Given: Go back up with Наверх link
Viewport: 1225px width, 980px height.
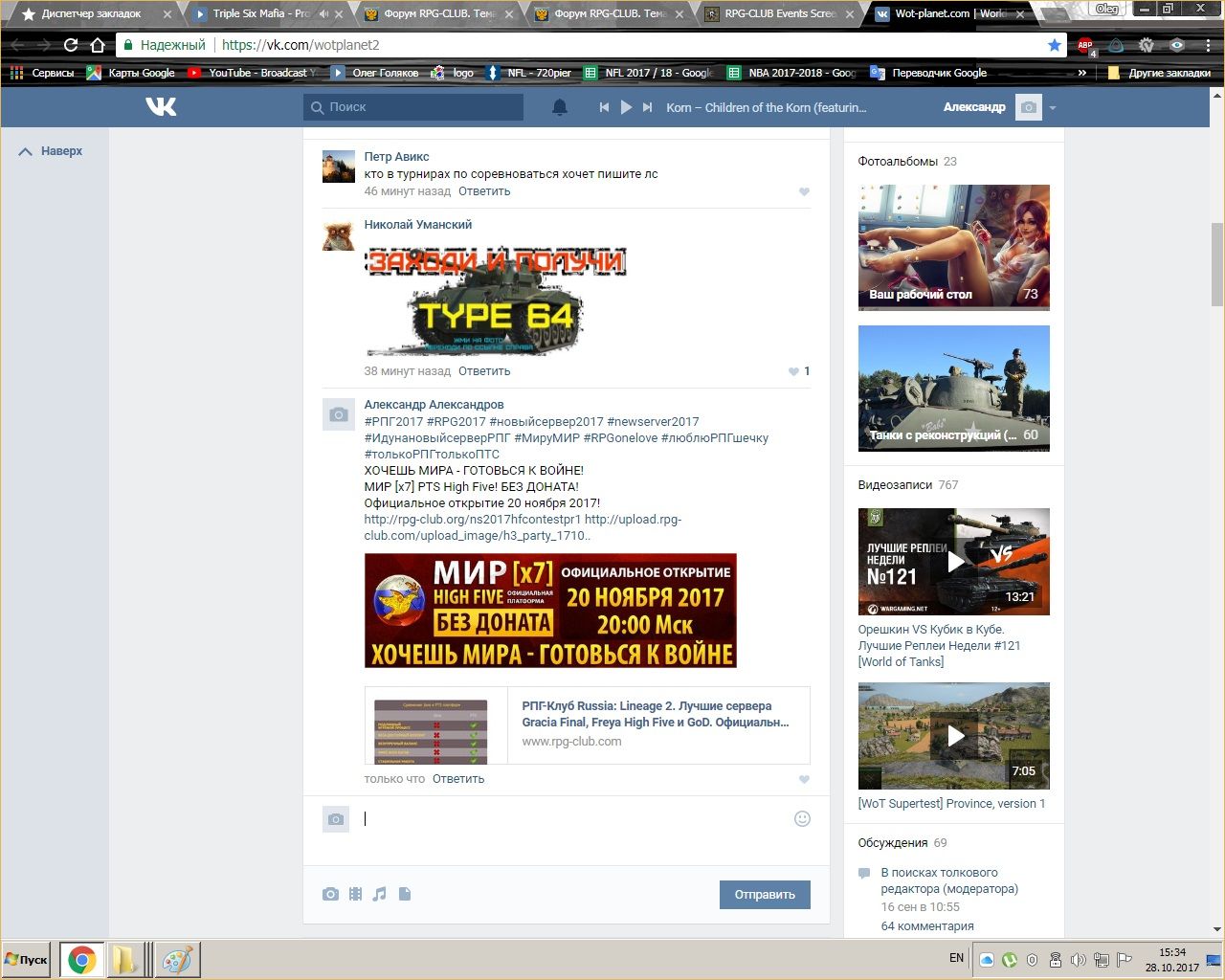Looking at the screenshot, I should 52,151.
